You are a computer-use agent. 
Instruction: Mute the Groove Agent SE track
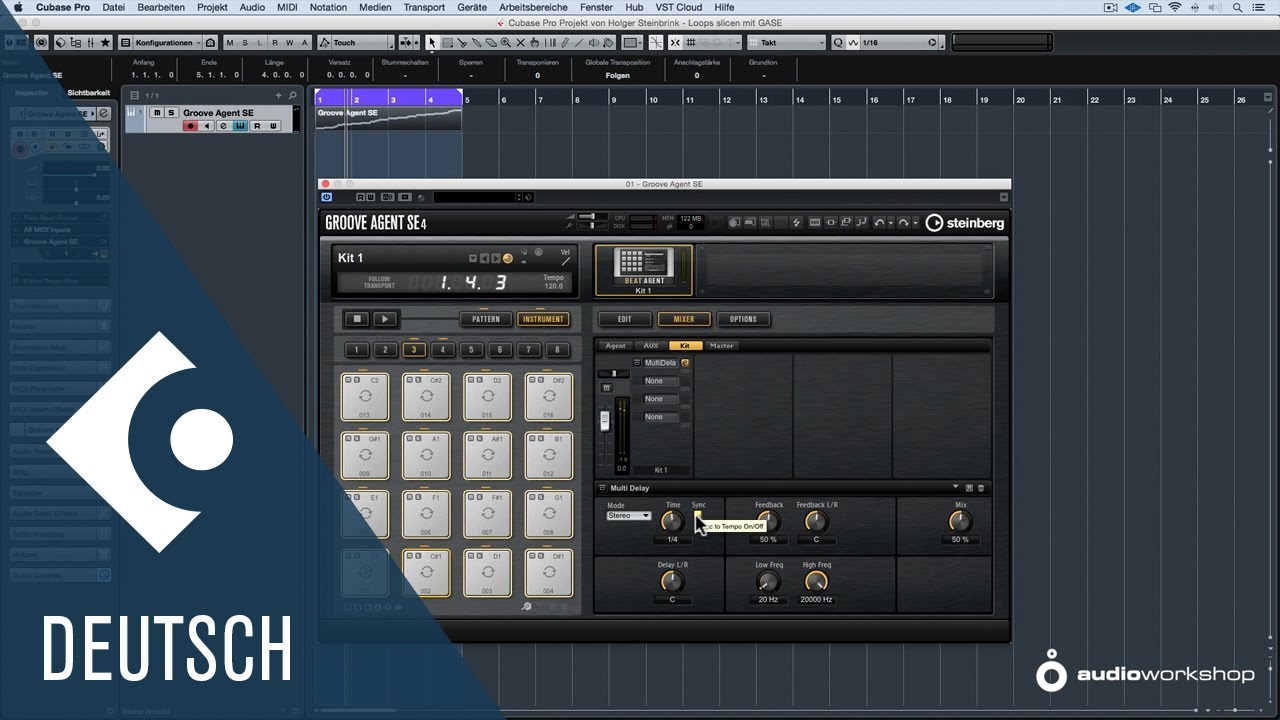pos(156,113)
